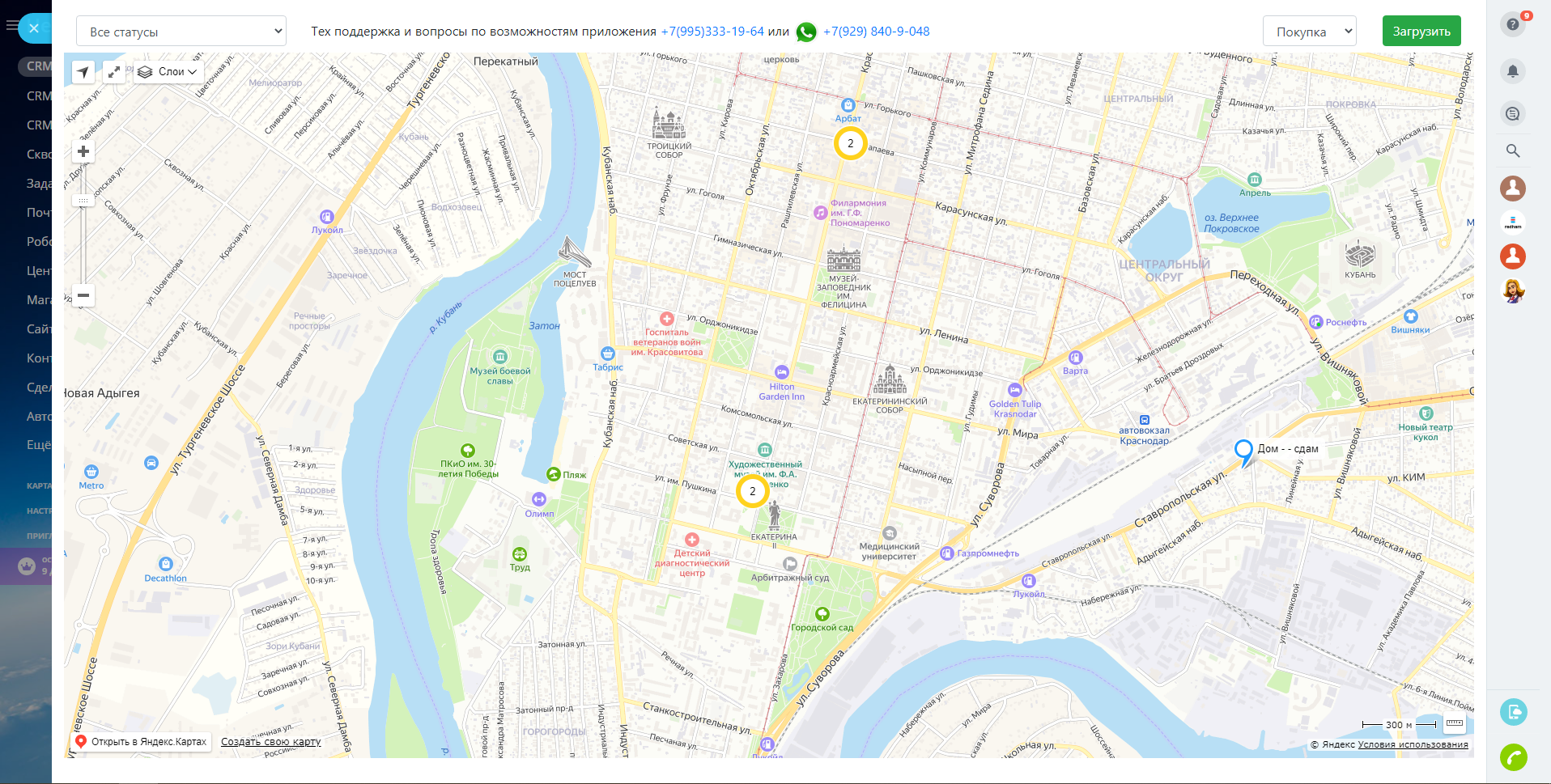Select the Олимп marker

coord(539,499)
